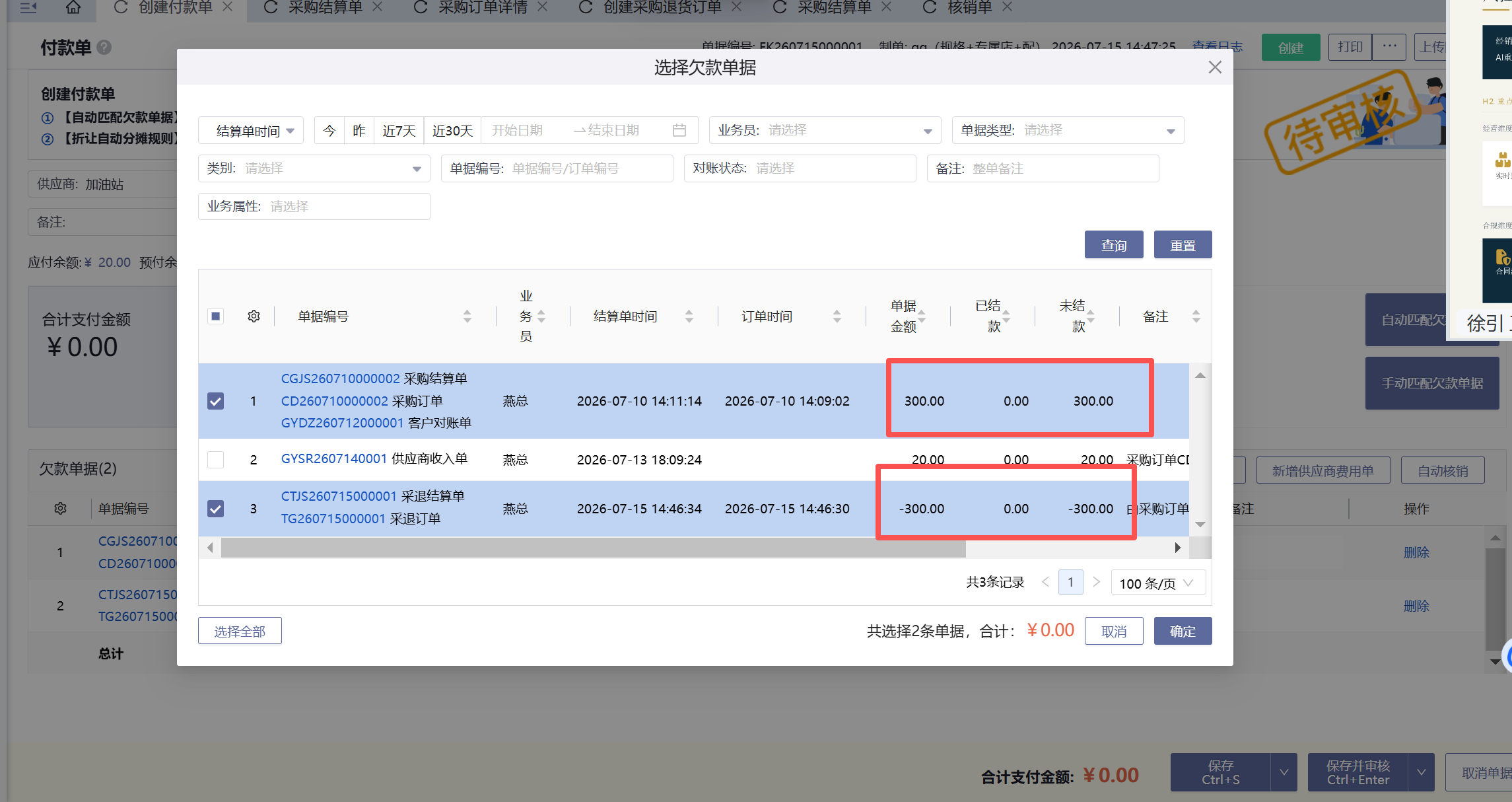1512x802 pixels.
Task: Go to next page of records
Action: pos(1097,582)
